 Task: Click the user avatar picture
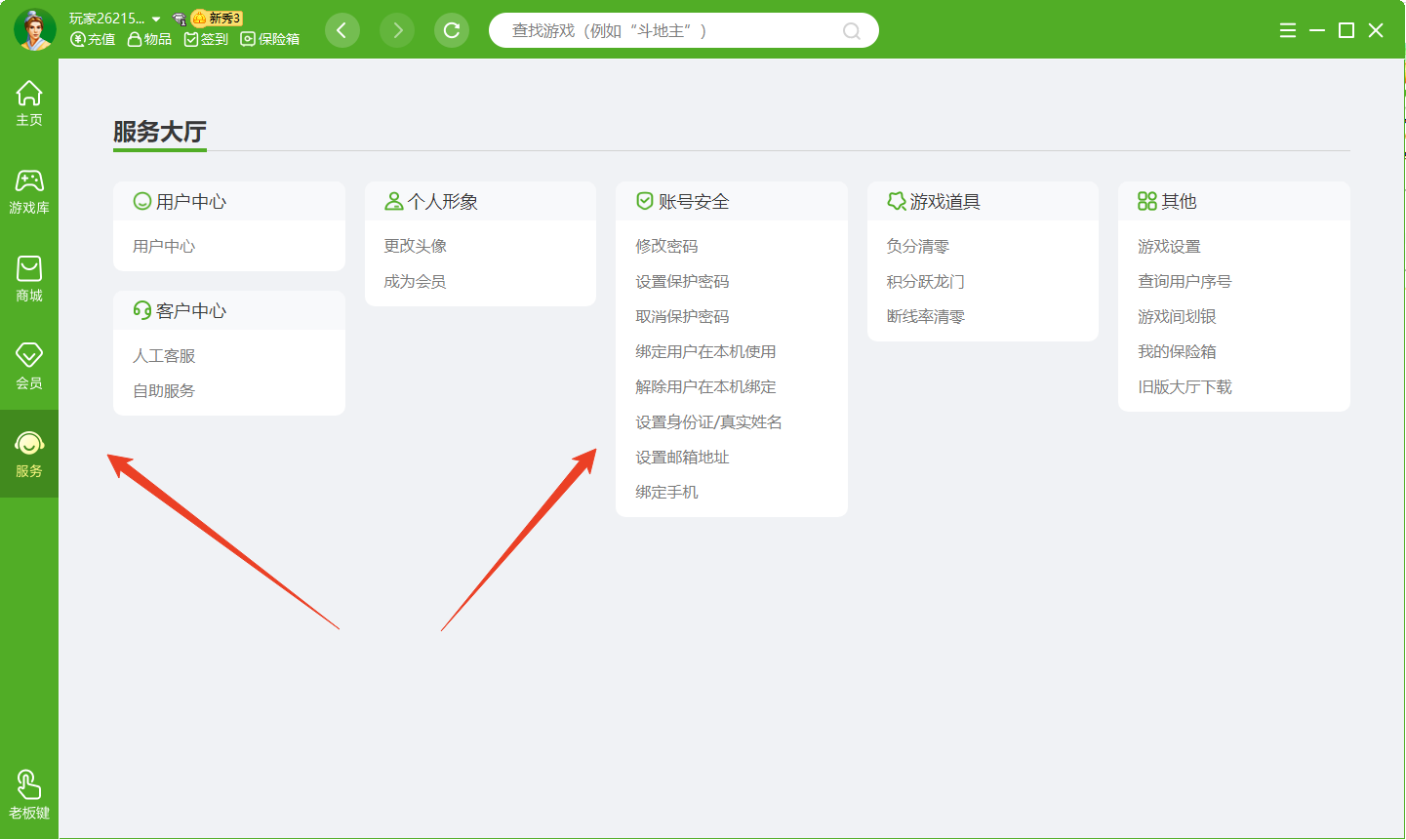point(35,29)
